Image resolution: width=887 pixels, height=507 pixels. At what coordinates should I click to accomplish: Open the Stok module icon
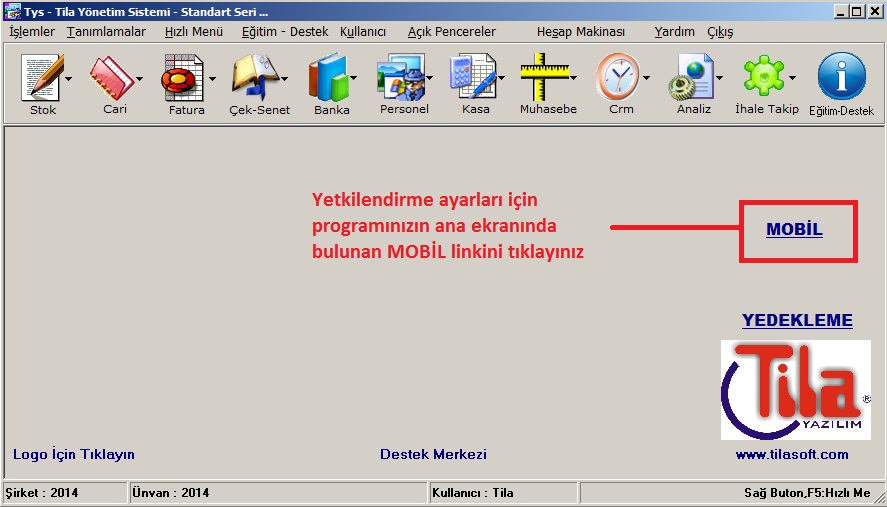[x=41, y=78]
